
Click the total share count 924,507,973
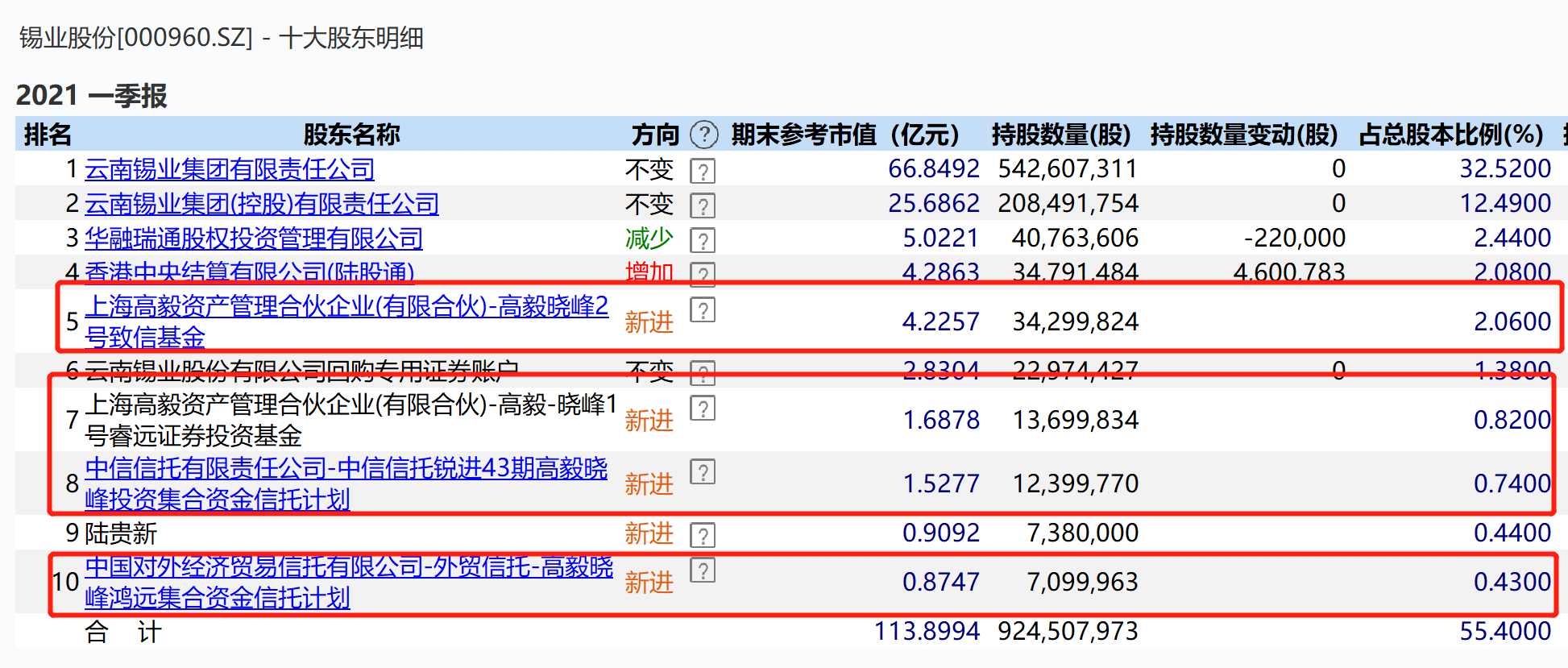(x=1068, y=632)
